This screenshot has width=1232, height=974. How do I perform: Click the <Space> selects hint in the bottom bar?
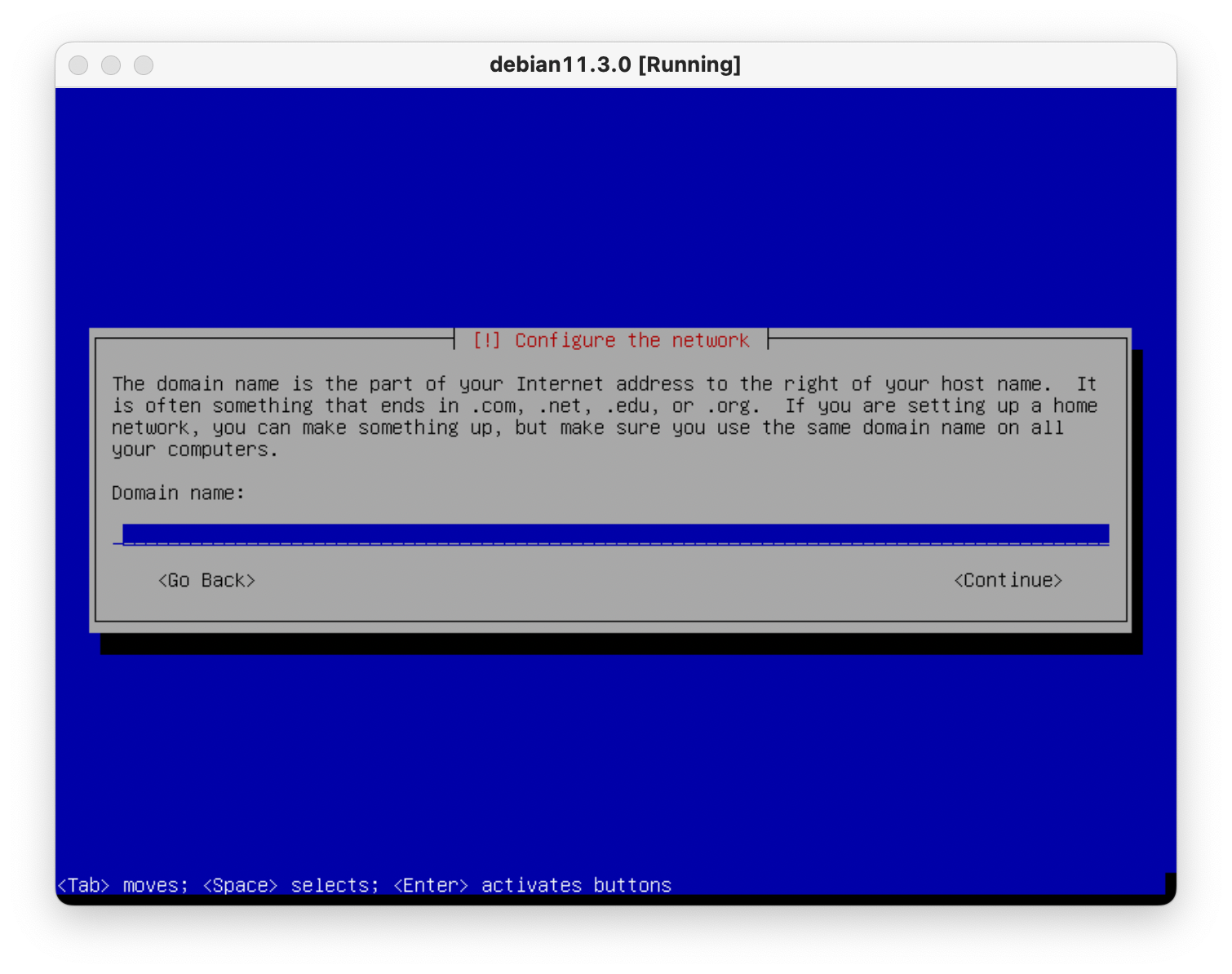(290, 885)
